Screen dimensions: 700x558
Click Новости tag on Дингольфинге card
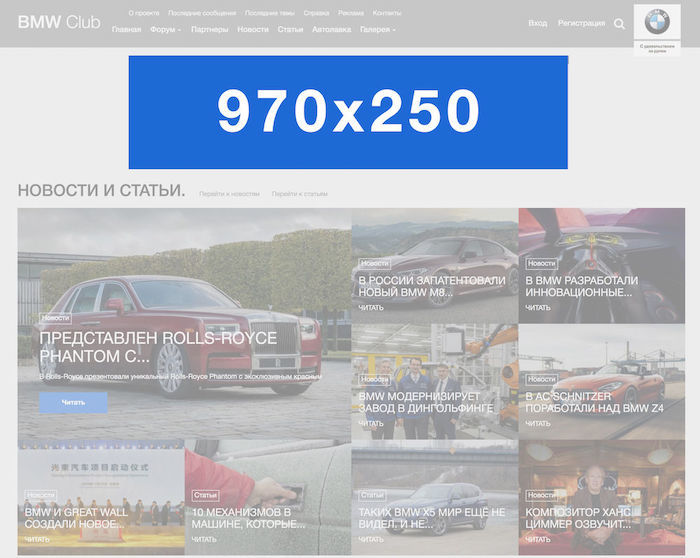coord(375,379)
